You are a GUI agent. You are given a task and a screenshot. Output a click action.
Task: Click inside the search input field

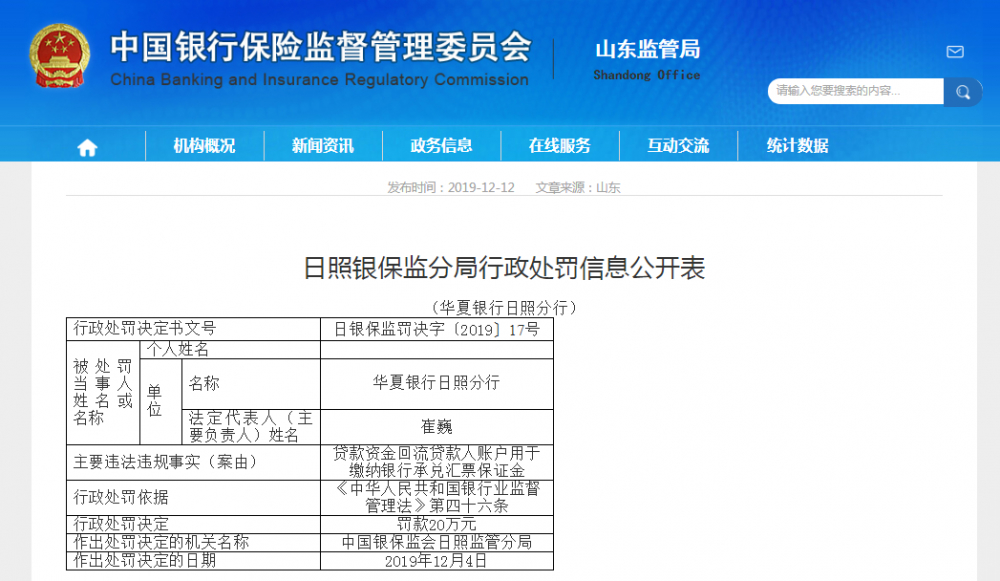tap(855, 91)
